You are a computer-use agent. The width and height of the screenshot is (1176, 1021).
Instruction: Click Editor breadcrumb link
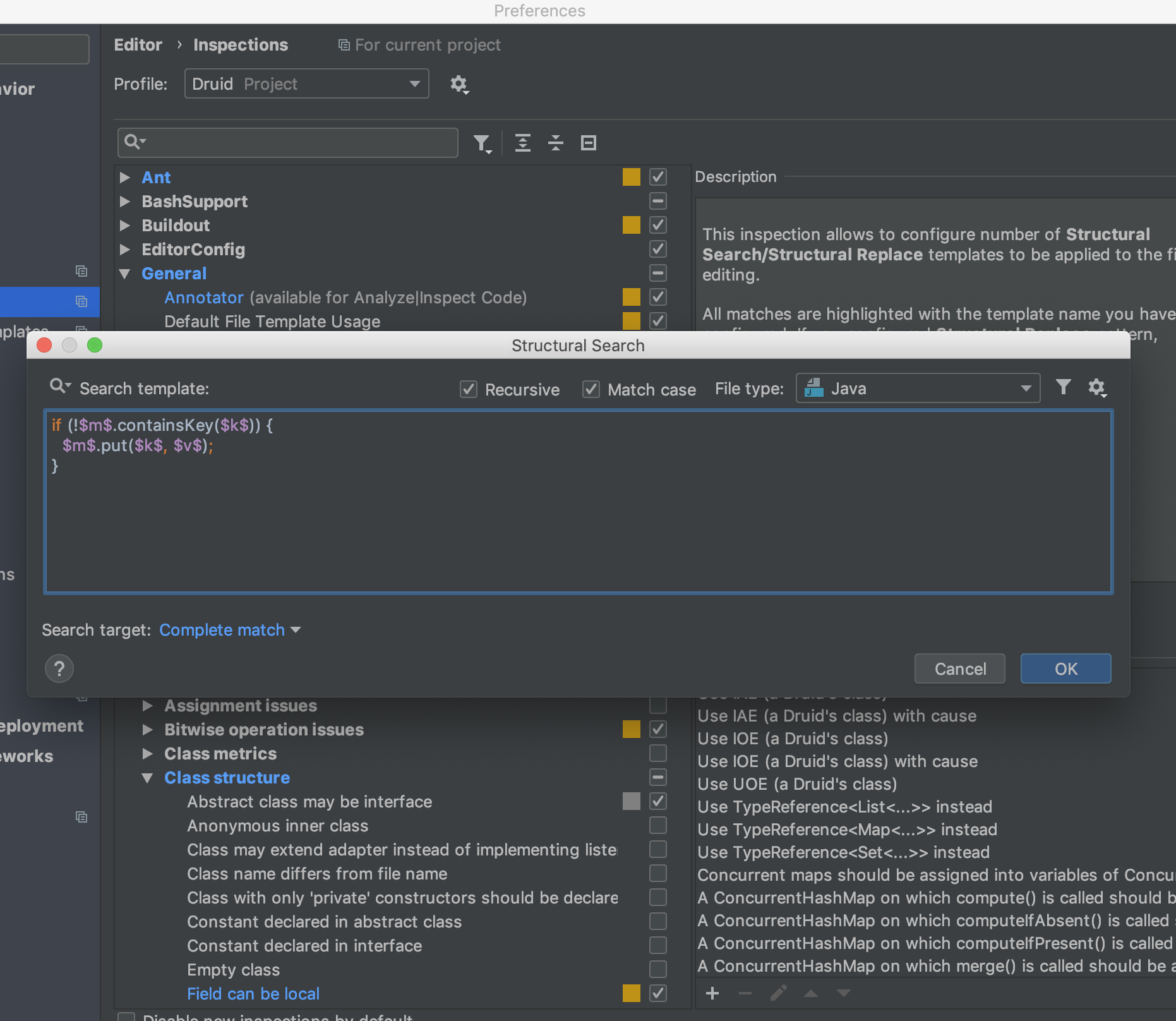pyautogui.click(x=138, y=45)
